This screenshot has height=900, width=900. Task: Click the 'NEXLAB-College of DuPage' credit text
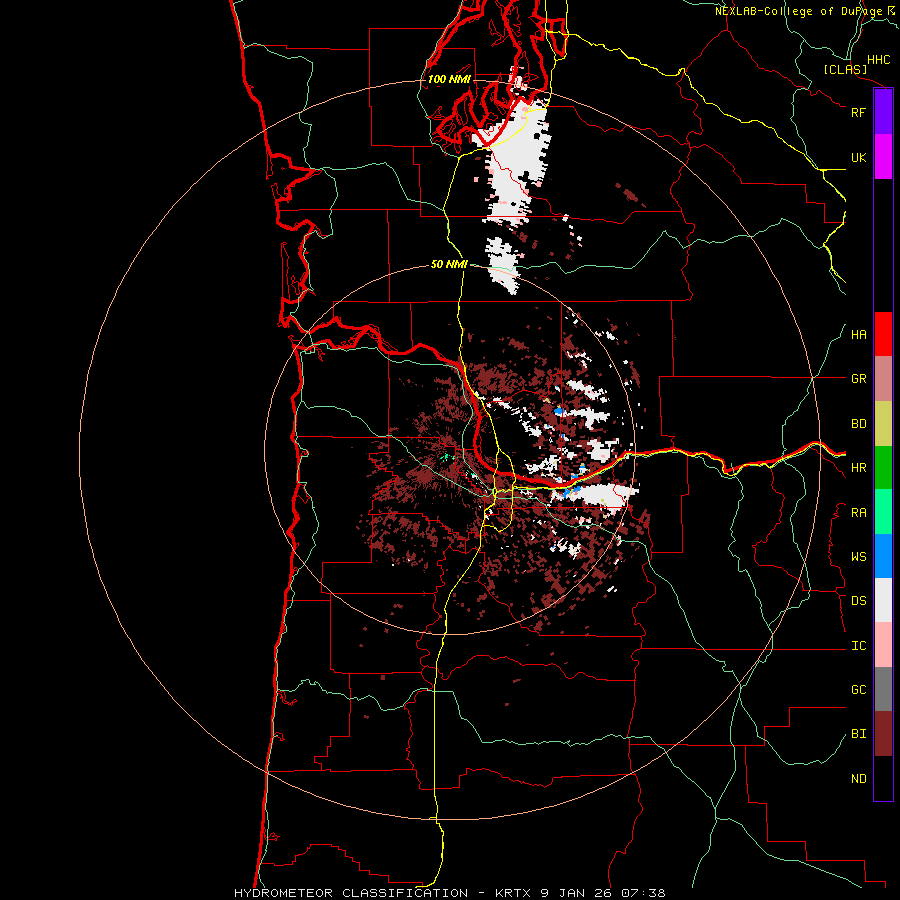tap(798, 11)
